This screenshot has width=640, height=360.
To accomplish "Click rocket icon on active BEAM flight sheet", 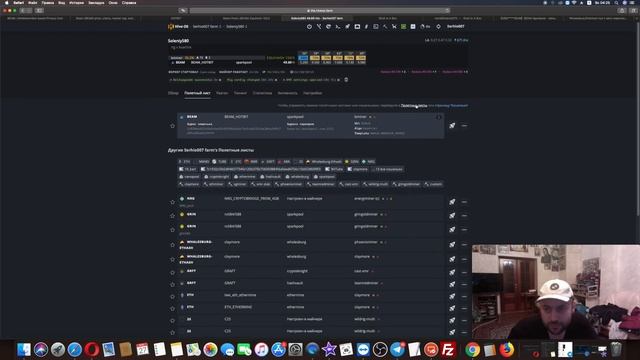I will coord(452,126).
